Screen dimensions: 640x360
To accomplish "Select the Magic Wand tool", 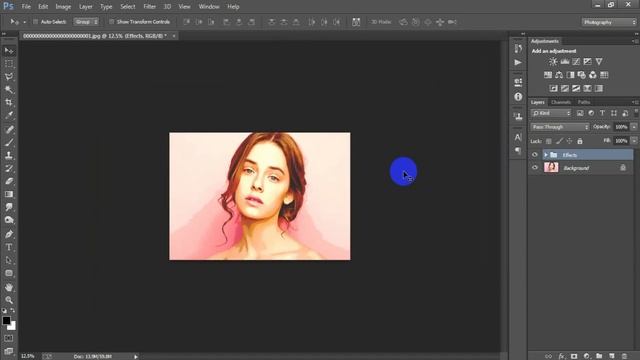I will (9, 89).
